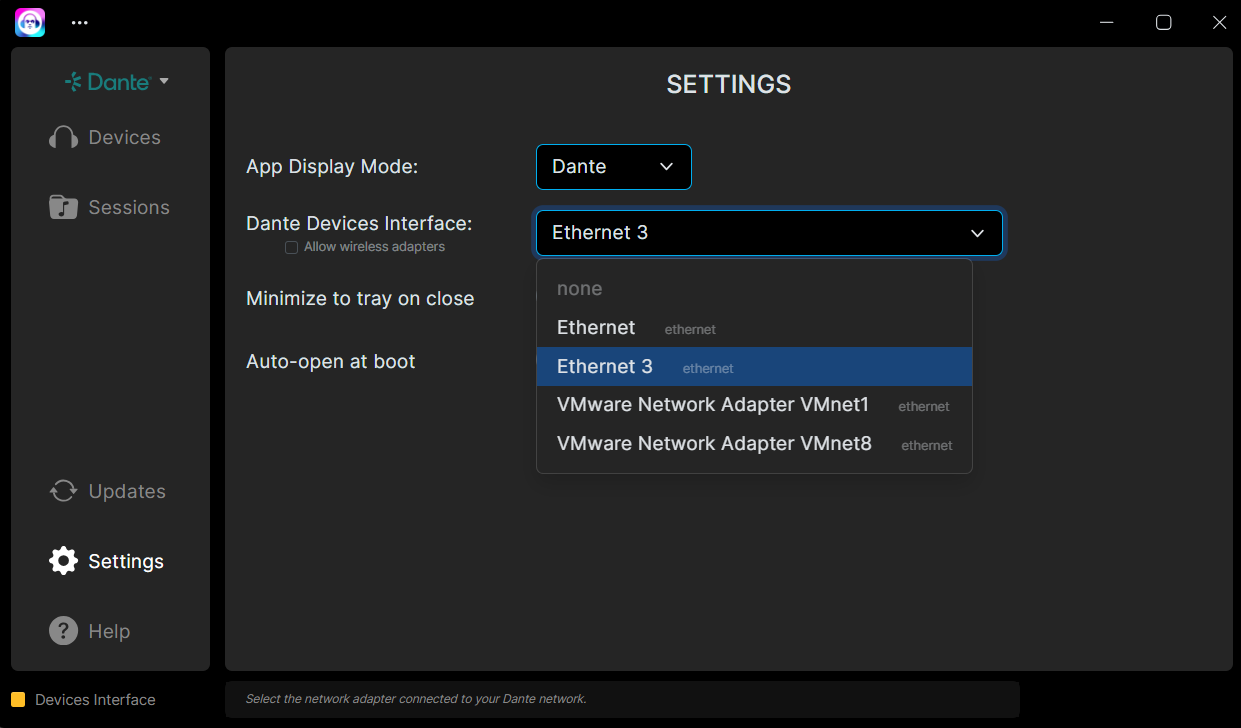Click the App Display Mode label
The height and width of the screenshot is (728, 1241).
tap(332, 167)
